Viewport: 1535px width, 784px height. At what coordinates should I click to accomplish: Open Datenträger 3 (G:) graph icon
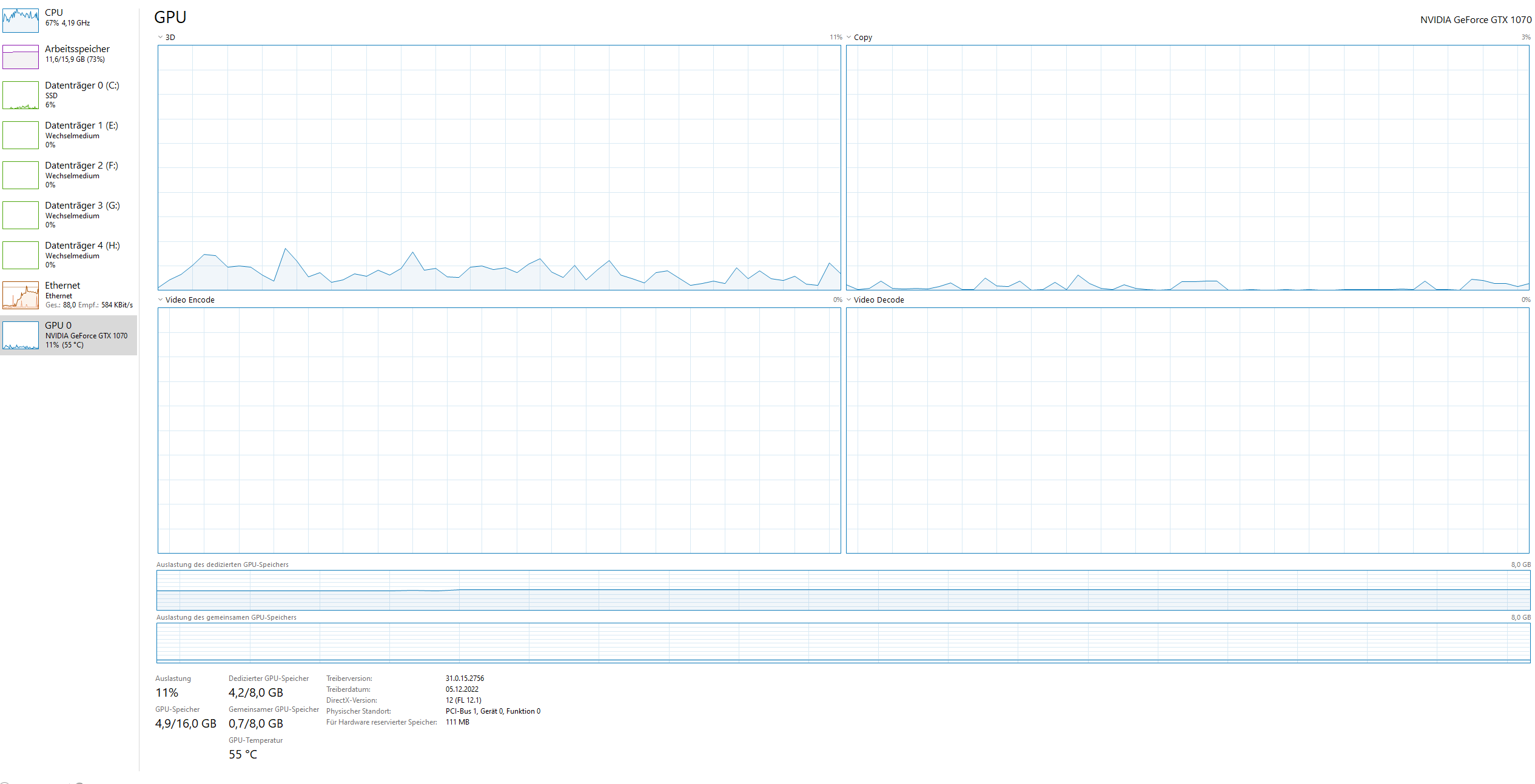tap(21, 215)
